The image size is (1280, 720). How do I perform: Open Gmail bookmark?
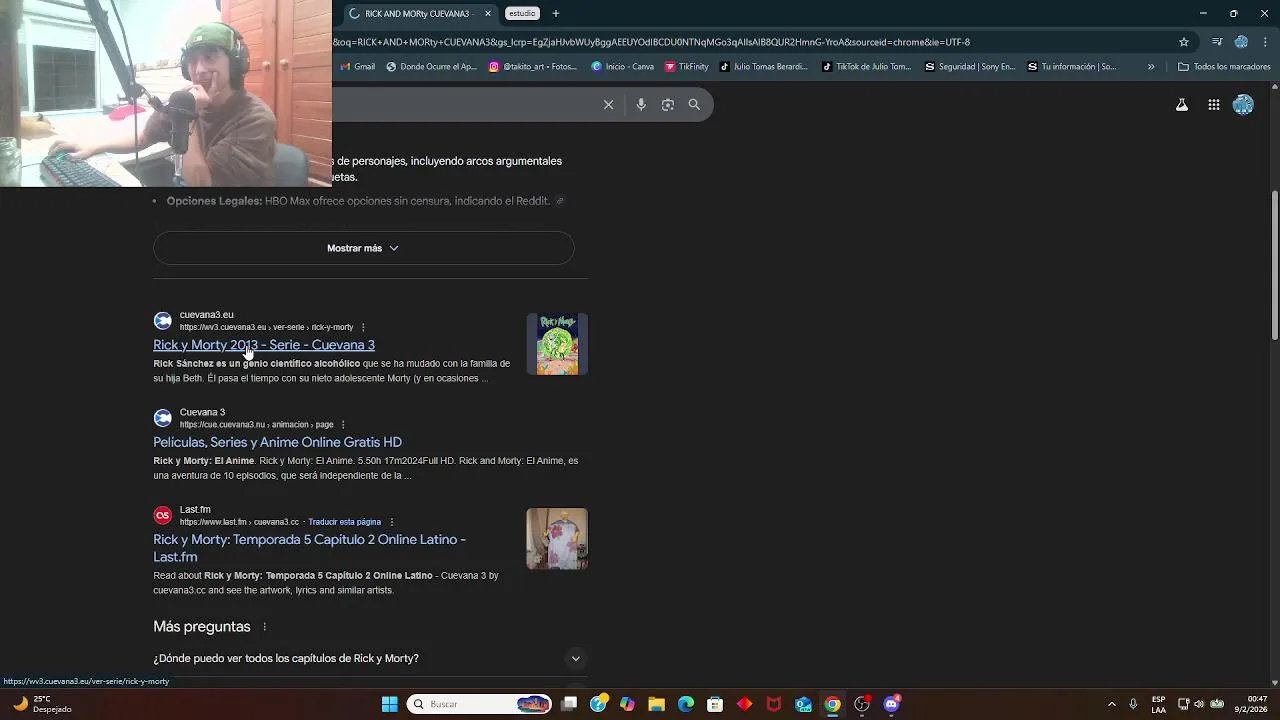[358, 67]
